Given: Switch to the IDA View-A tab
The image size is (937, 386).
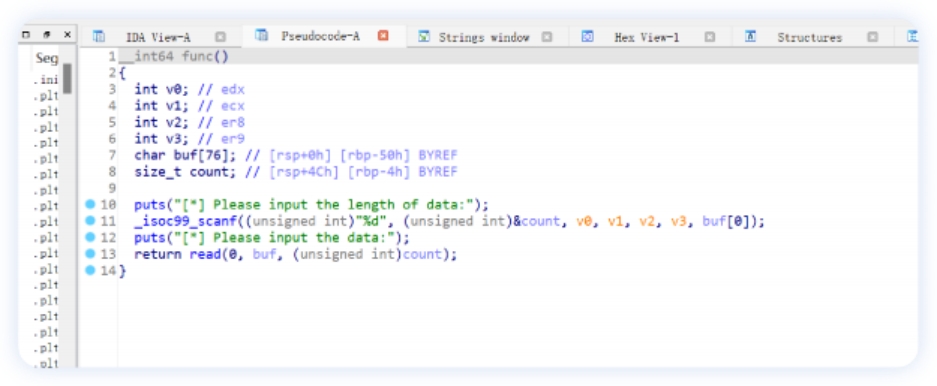Looking at the screenshot, I should click(158, 37).
